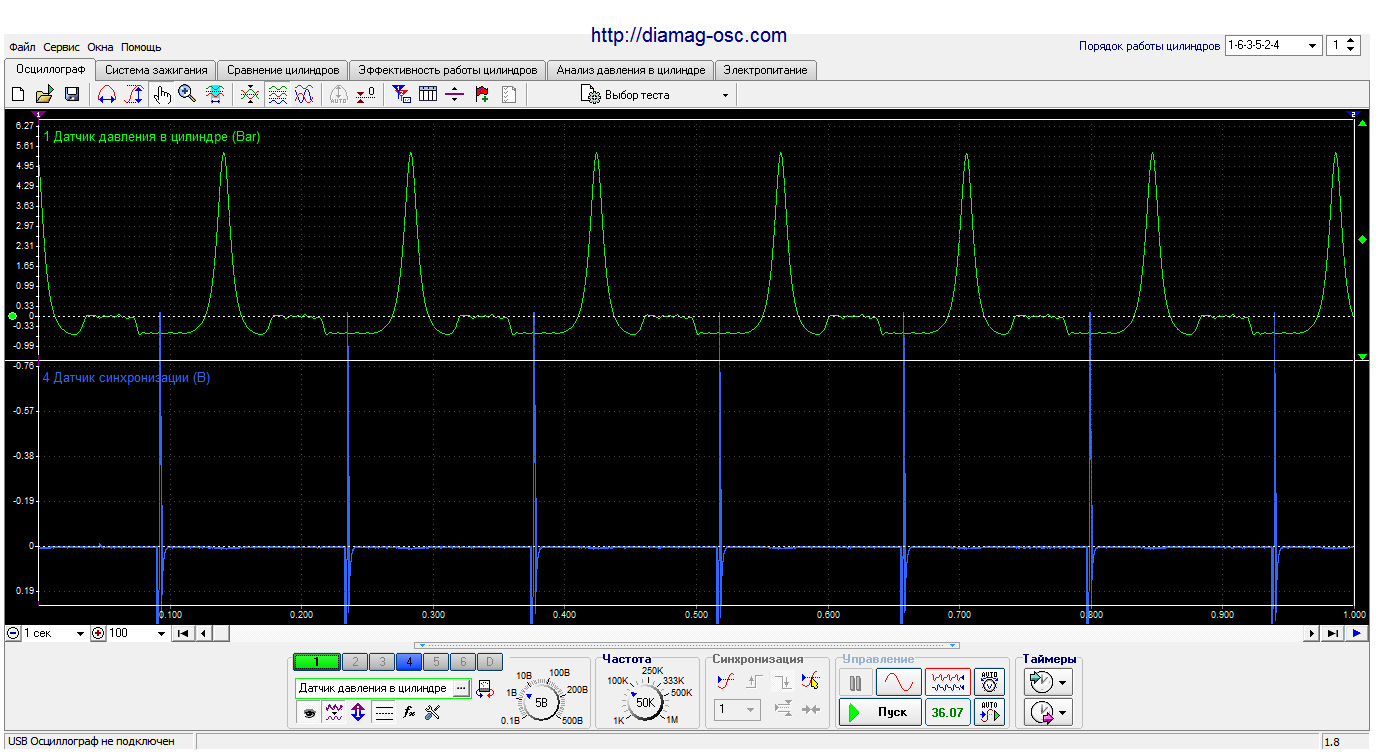Open the cylinder firing order dropdown
1382x754 pixels.
pos(1311,46)
